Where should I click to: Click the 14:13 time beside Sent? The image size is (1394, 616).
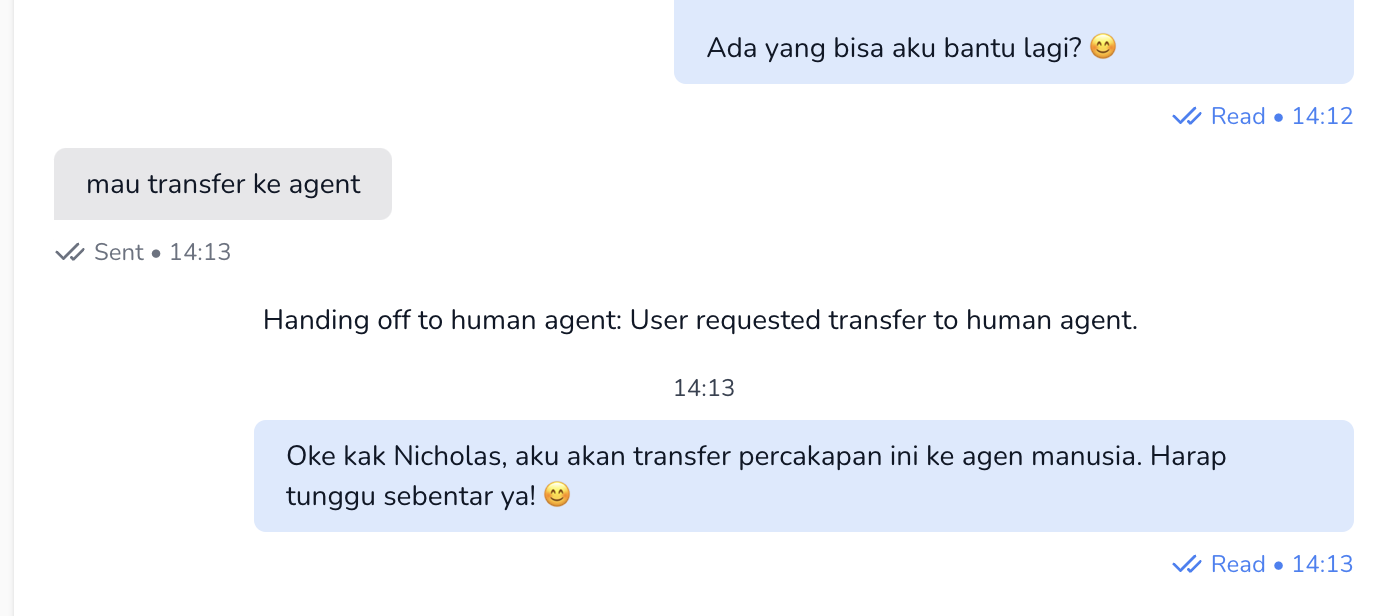[200, 253]
